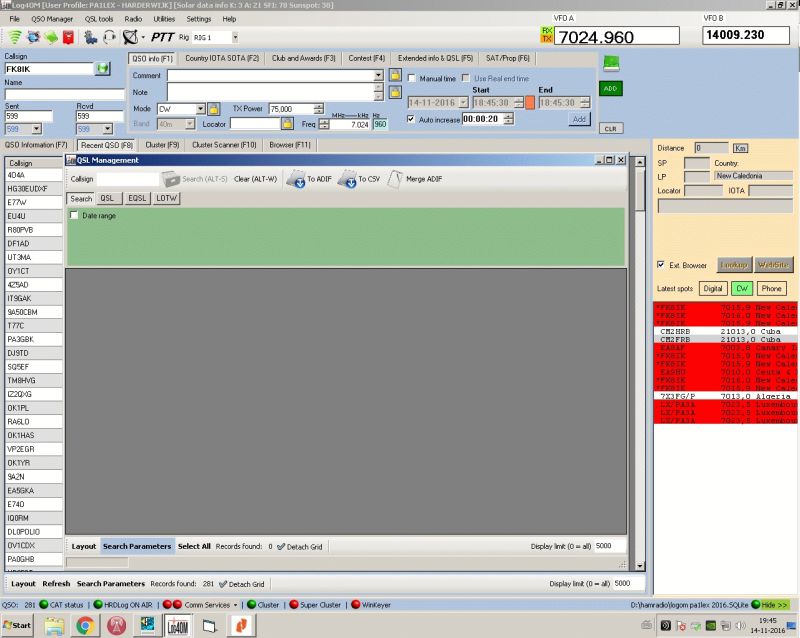
Task: Toggle the Phone latest spots filter
Action: 771,288
